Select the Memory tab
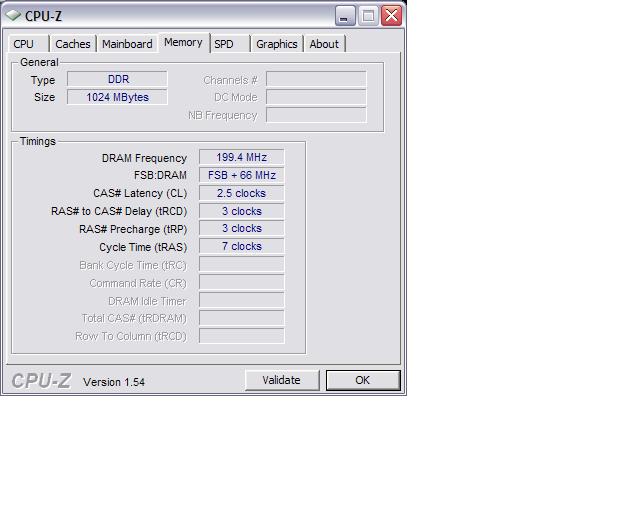Image resolution: width=640 pixels, height=512 pixels. pos(184,42)
